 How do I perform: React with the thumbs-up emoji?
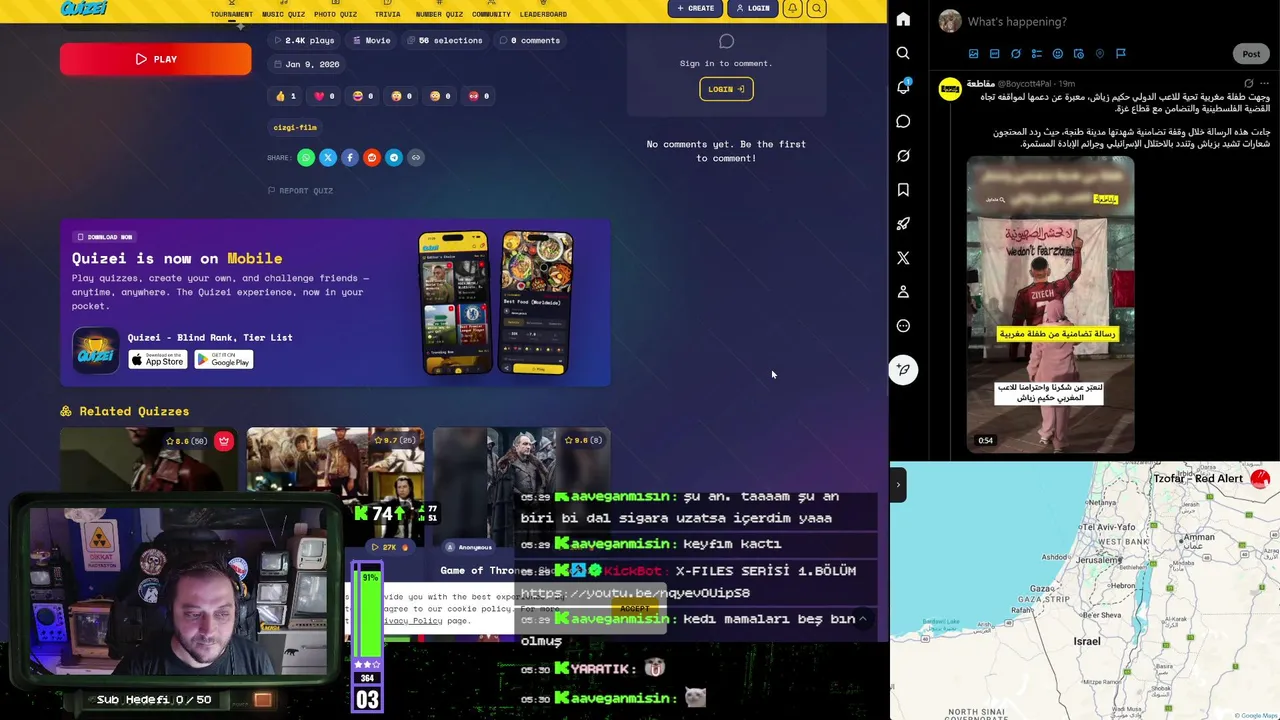pos(285,96)
